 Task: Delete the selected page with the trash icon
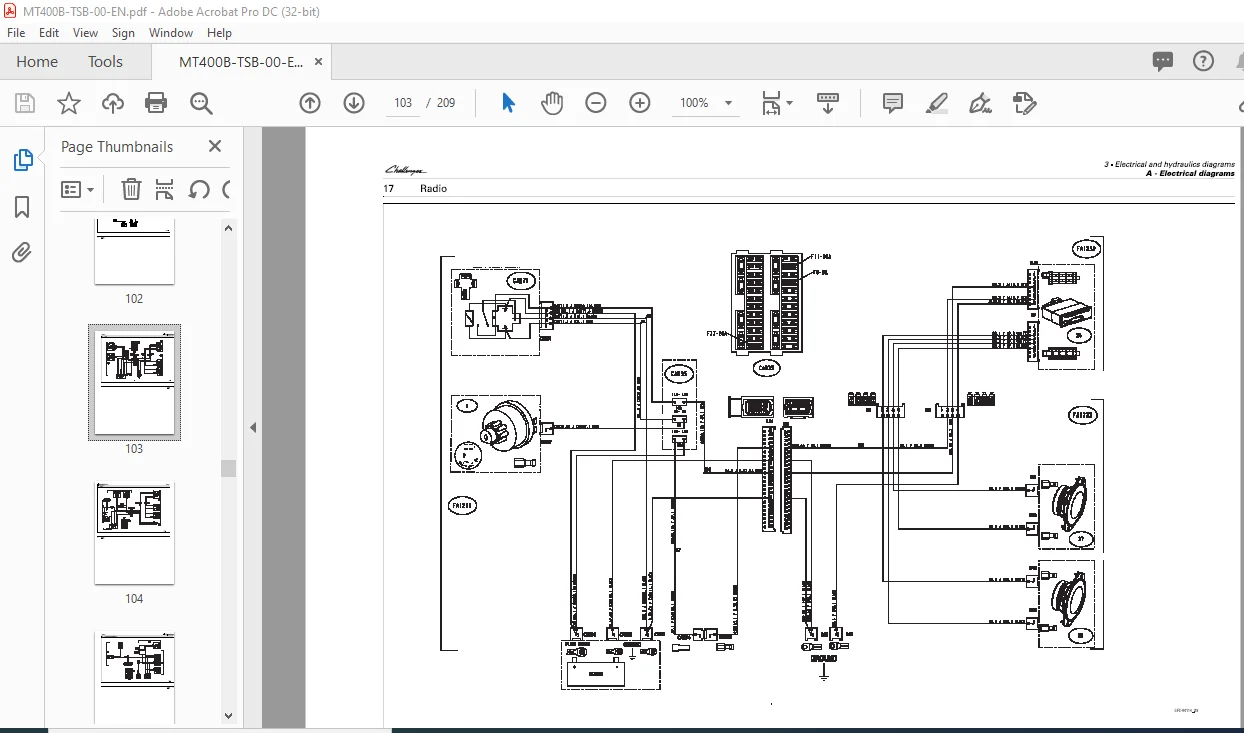click(x=131, y=189)
